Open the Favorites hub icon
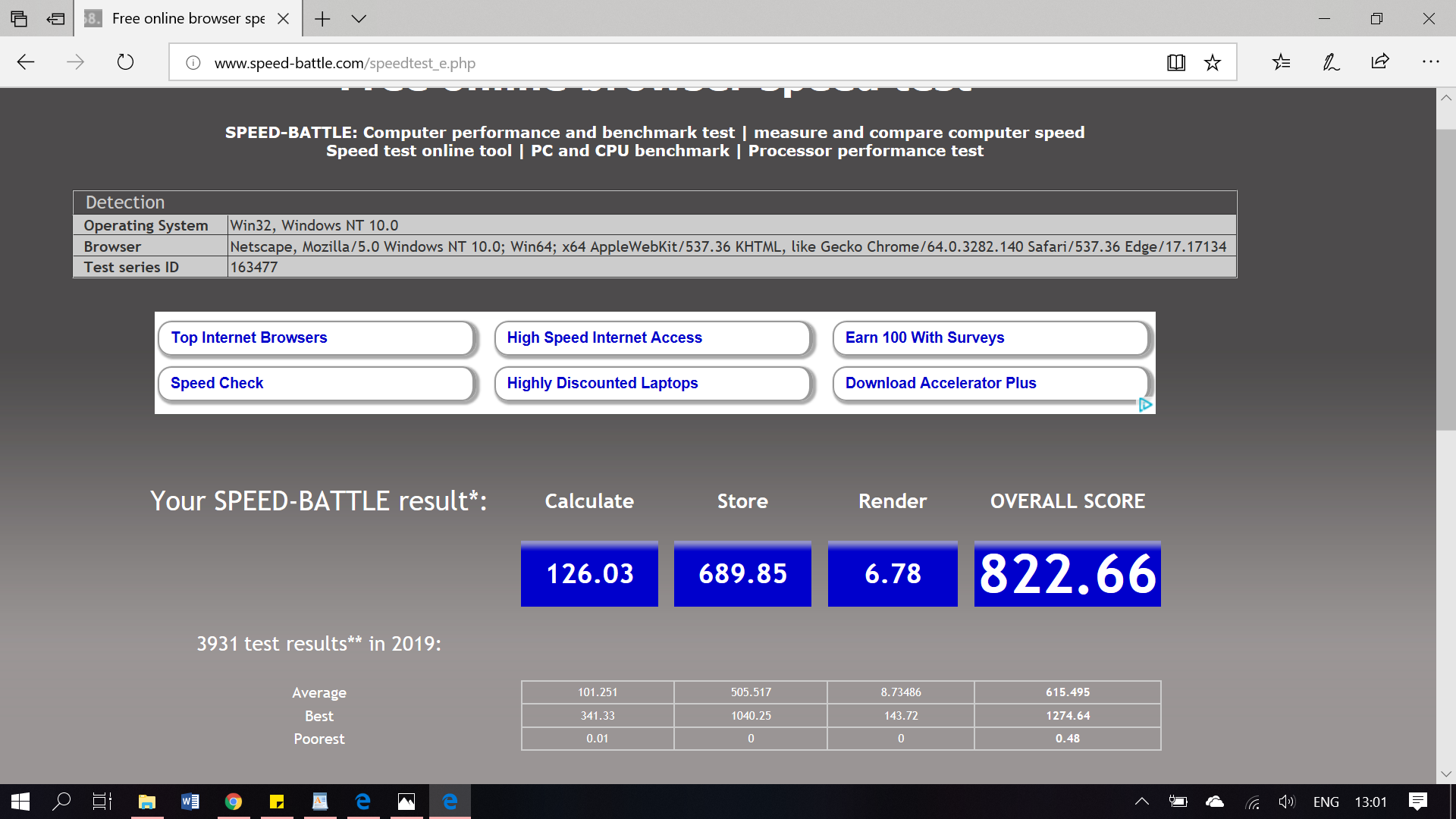The width and height of the screenshot is (1456, 819). click(x=1282, y=62)
